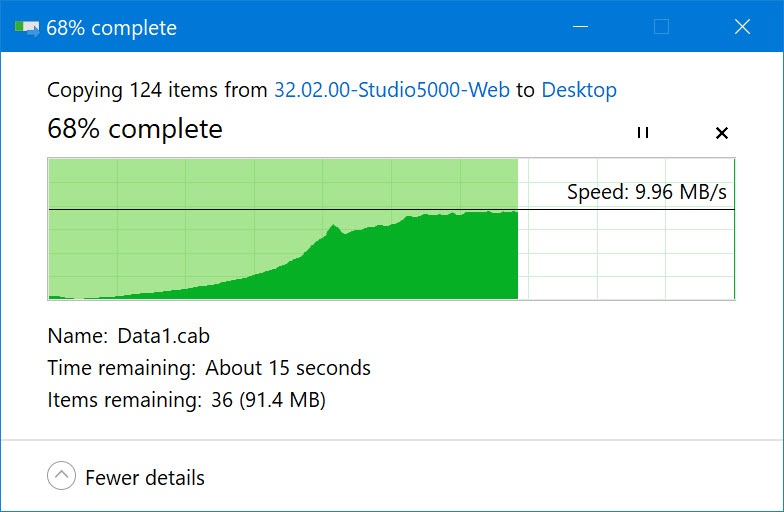Click the 'Copying 124 items from' text
The width and height of the screenshot is (784, 512).
coord(158,90)
